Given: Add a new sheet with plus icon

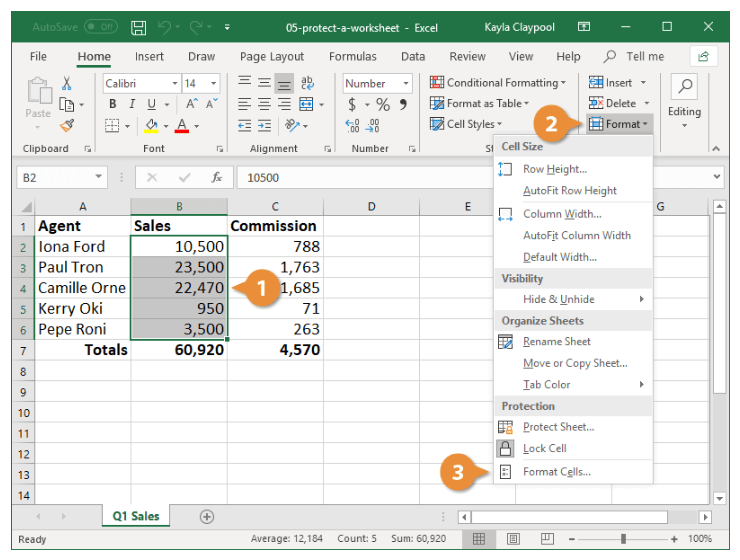Looking at the screenshot, I should tap(207, 517).
